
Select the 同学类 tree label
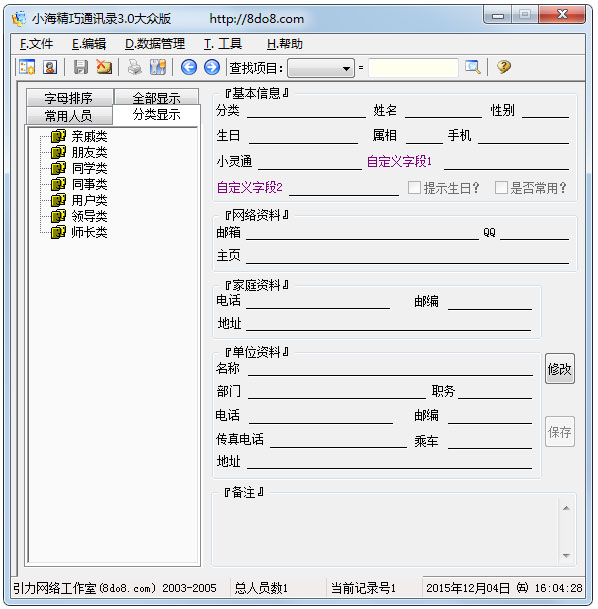pos(89,168)
